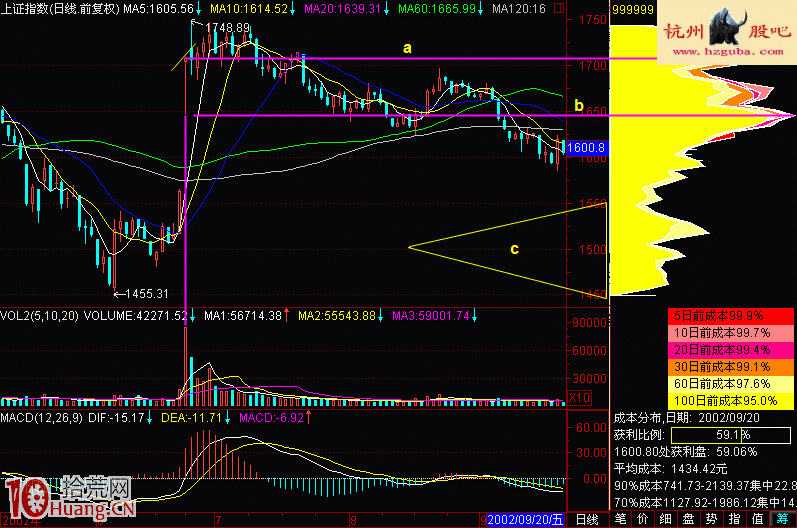Click the blue 2002/09/20/五 date marker
797x528 pixels.
pyautogui.click(x=526, y=520)
